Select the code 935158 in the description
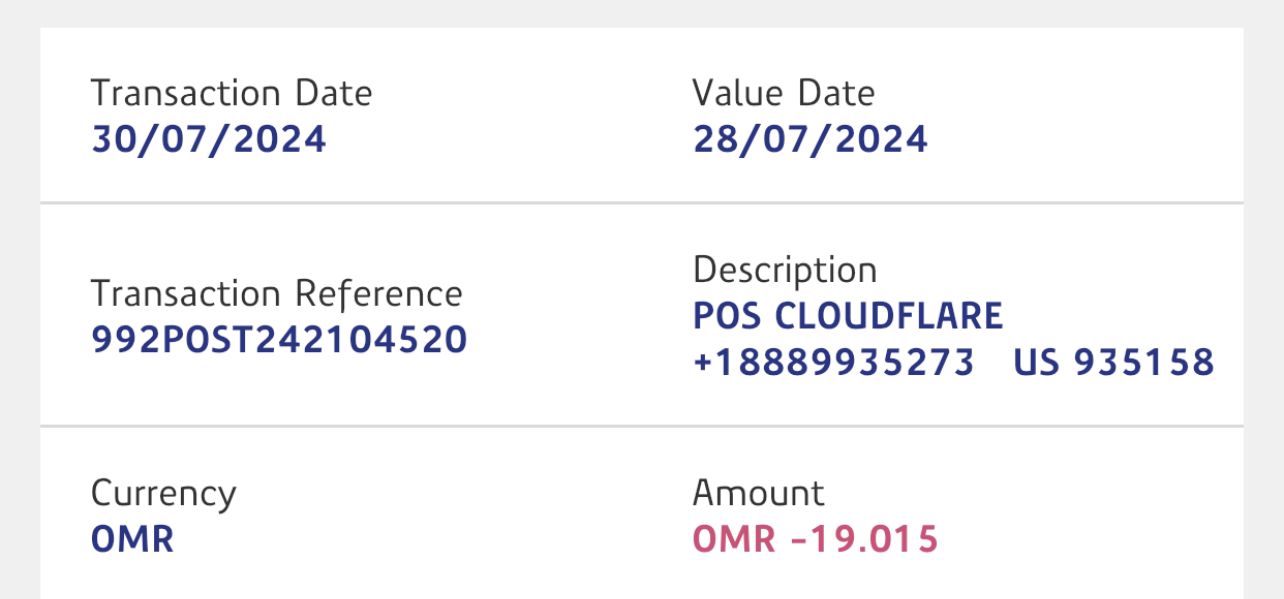The height and width of the screenshot is (599, 1284). [x=1144, y=362]
